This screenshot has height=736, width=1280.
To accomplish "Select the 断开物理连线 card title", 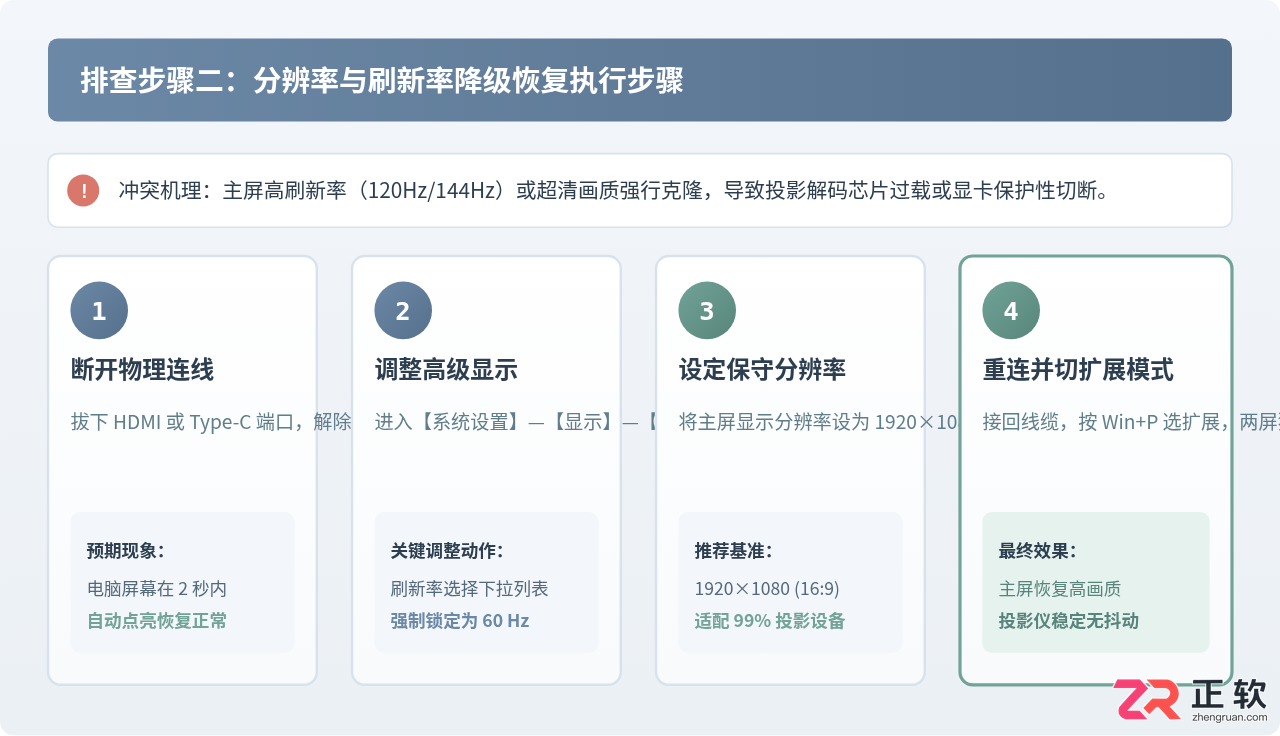I will click(x=142, y=370).
